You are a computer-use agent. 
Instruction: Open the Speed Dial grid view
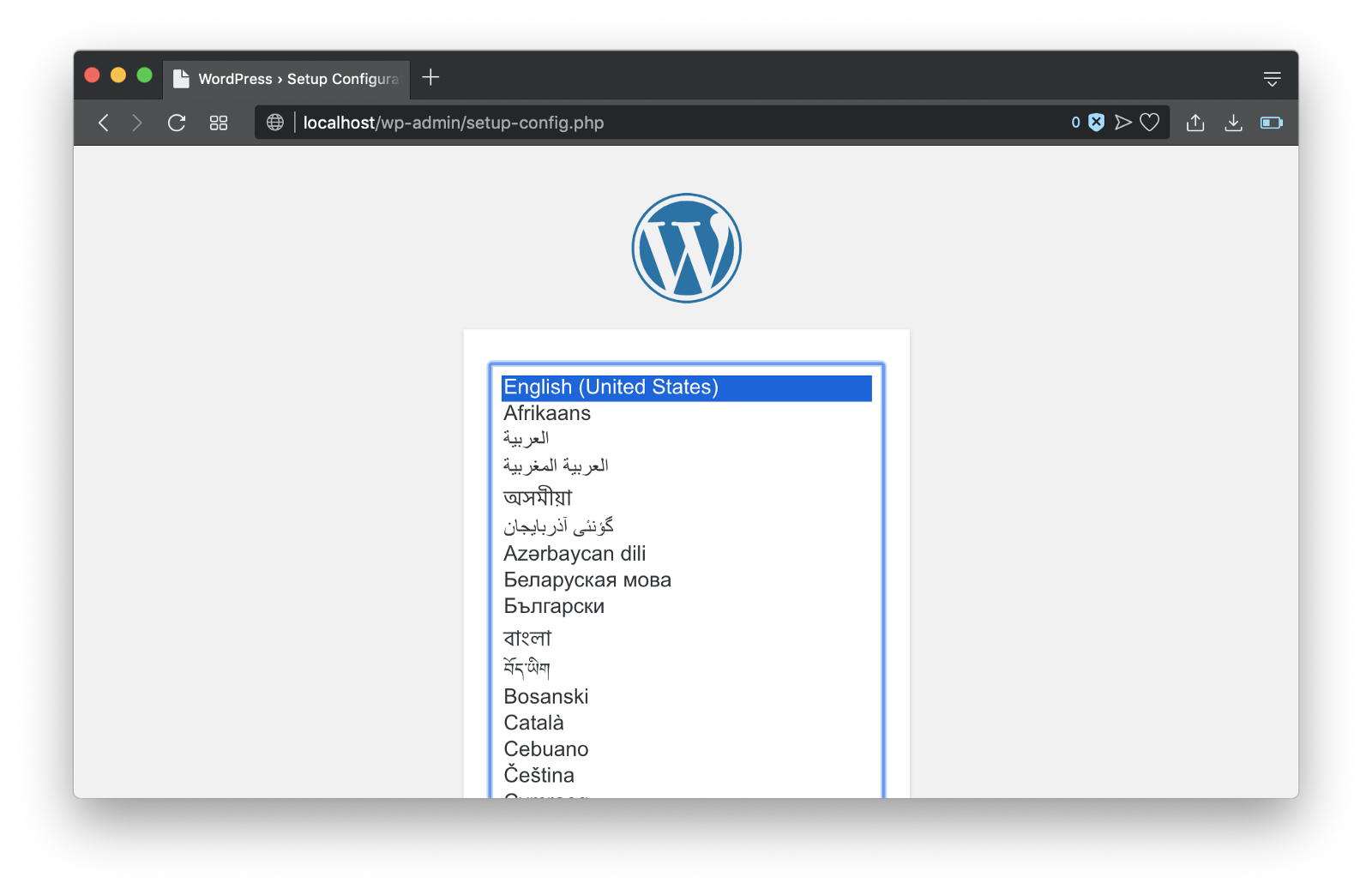pos(219,123)
